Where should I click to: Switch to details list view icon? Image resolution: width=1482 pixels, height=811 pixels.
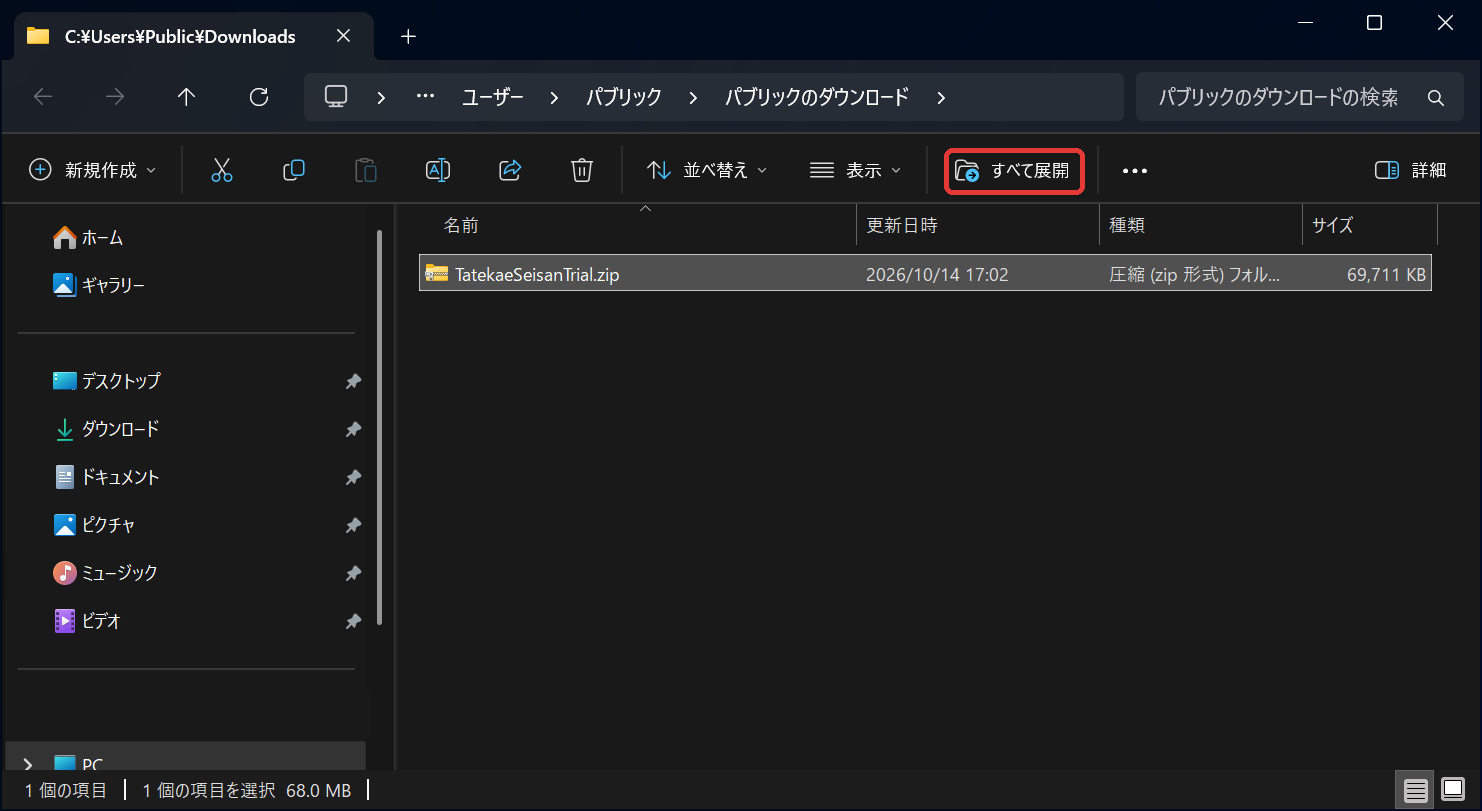[x=1416, y=790]
